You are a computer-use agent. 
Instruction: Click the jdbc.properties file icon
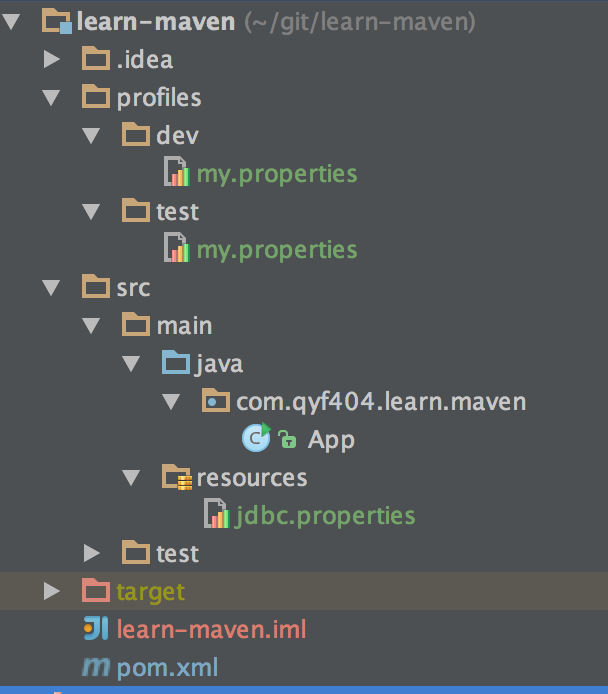click(x=217, y=513)
